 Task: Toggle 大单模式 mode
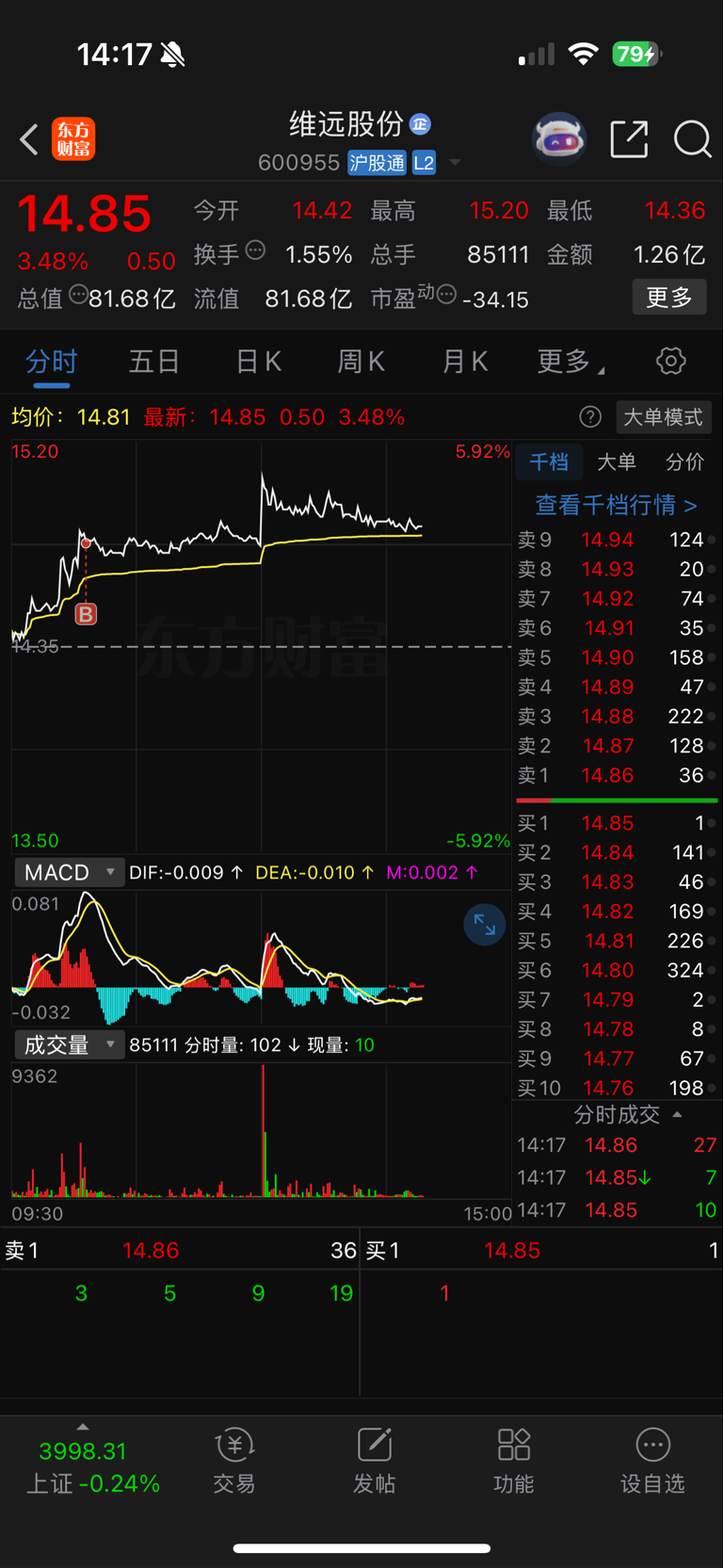coord(664,417)
